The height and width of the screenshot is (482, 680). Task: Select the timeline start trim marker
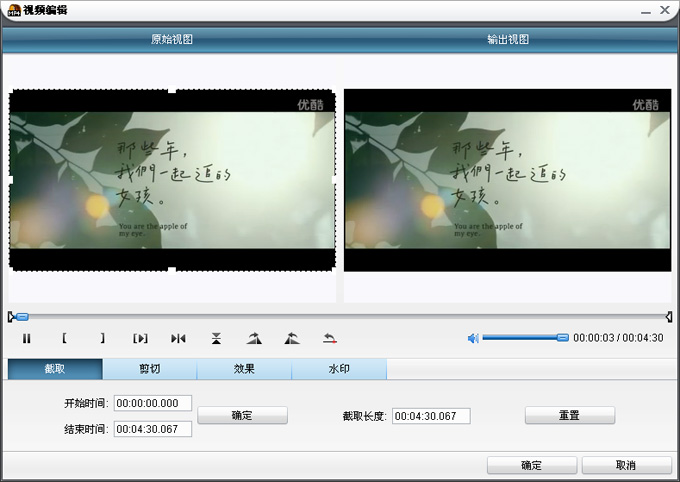pyautogui.click(x=10, y=317)
